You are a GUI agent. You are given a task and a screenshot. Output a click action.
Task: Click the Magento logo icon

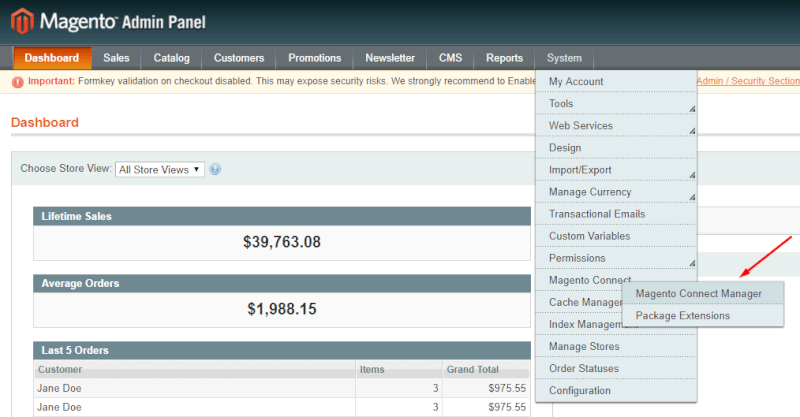pos(22,21)
